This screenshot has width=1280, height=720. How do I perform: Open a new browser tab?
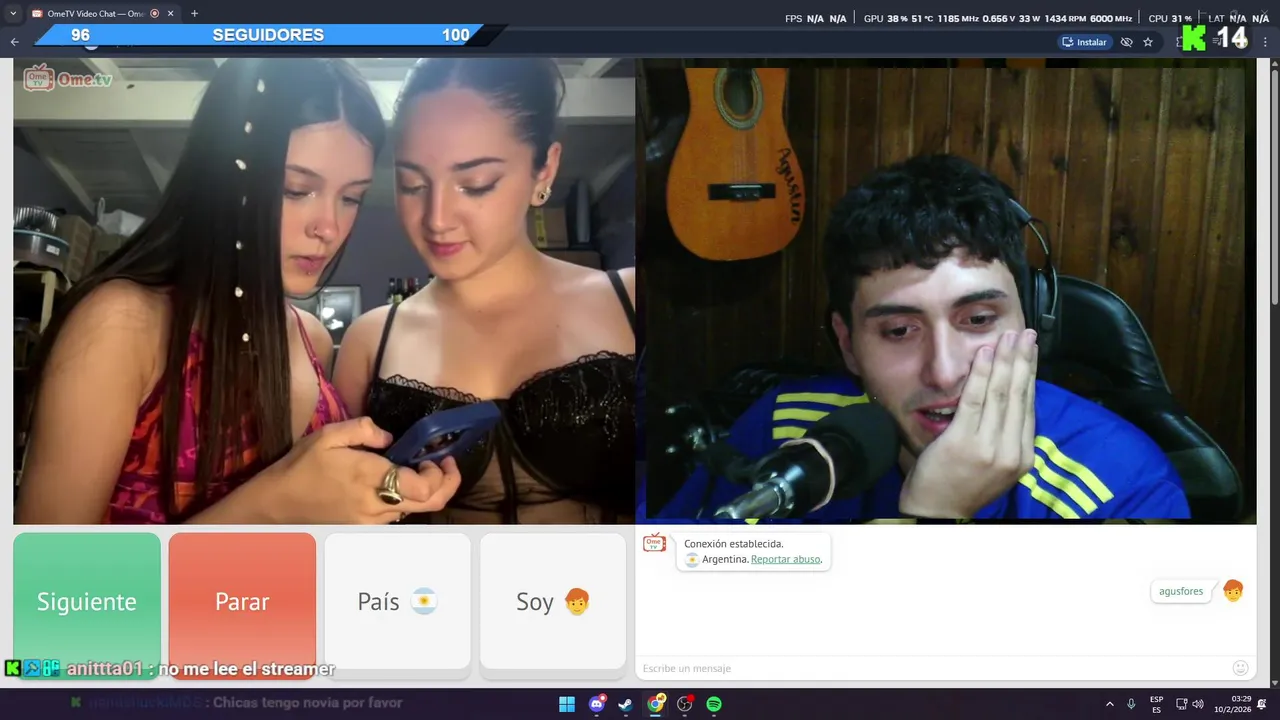[x=194, y=13]
